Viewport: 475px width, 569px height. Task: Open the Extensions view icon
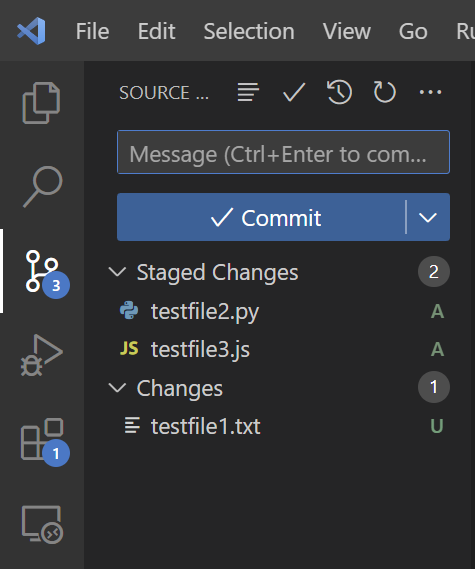tap(44, 441)
